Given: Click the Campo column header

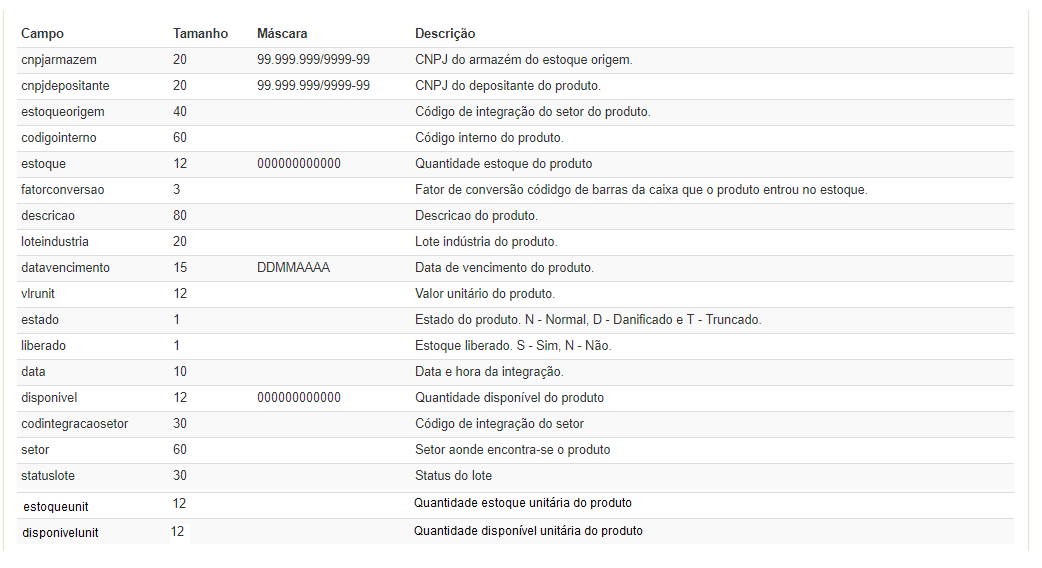Looking at the screenshot, I should point(42,34).
